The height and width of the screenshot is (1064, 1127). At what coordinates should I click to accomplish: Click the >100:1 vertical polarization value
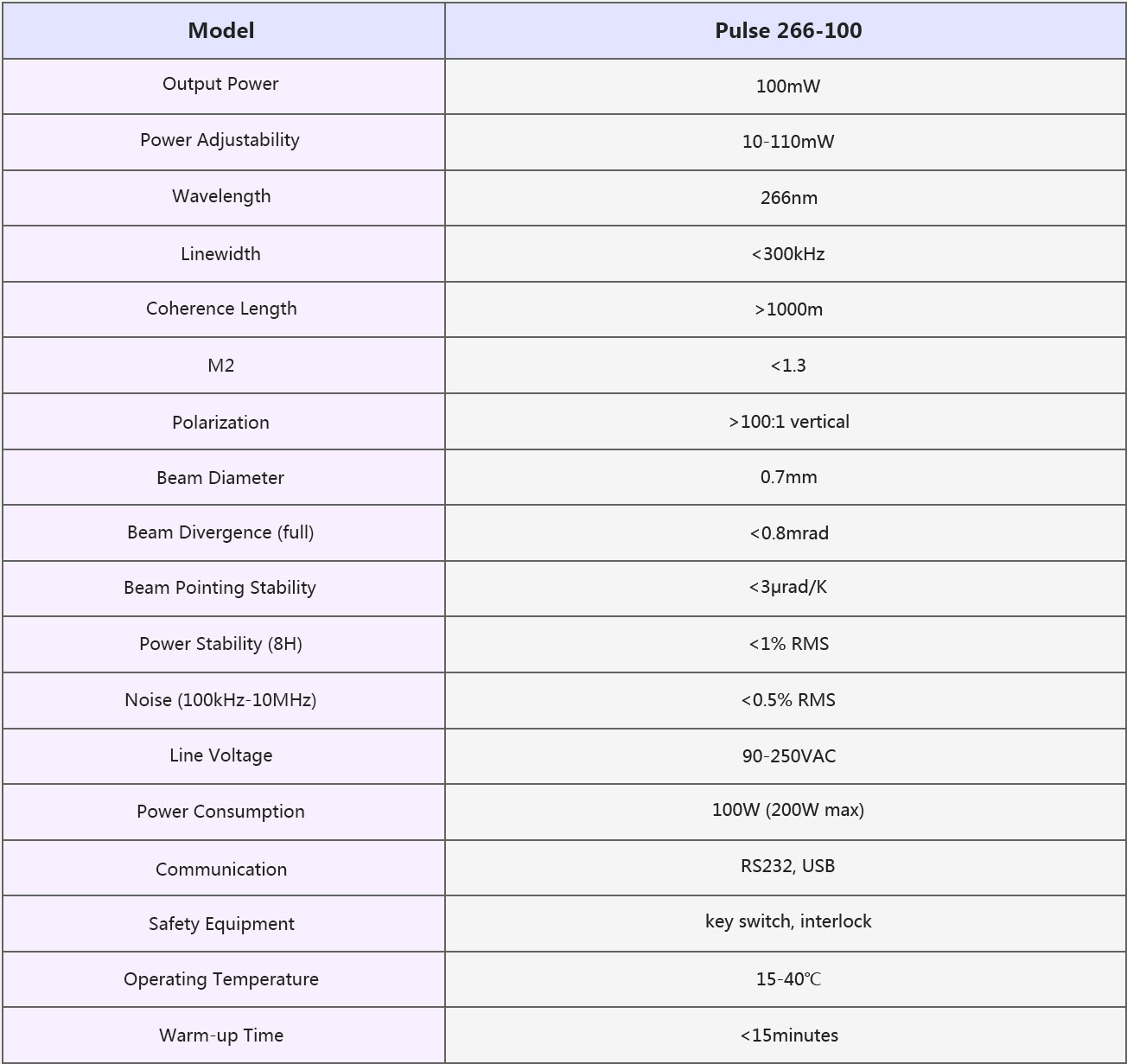[x=788, y=422]
